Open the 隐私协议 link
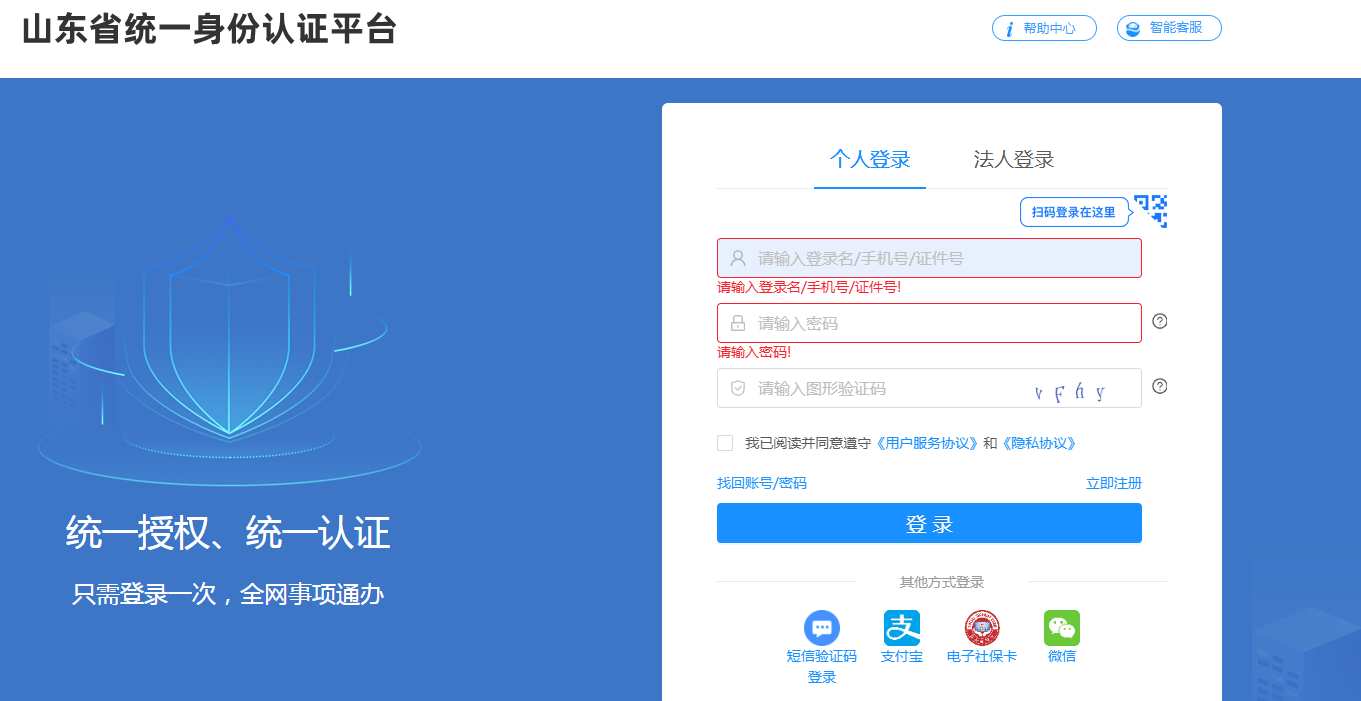The height and width of the screenshot is (701, 1361). click(x=1039, y=443)
